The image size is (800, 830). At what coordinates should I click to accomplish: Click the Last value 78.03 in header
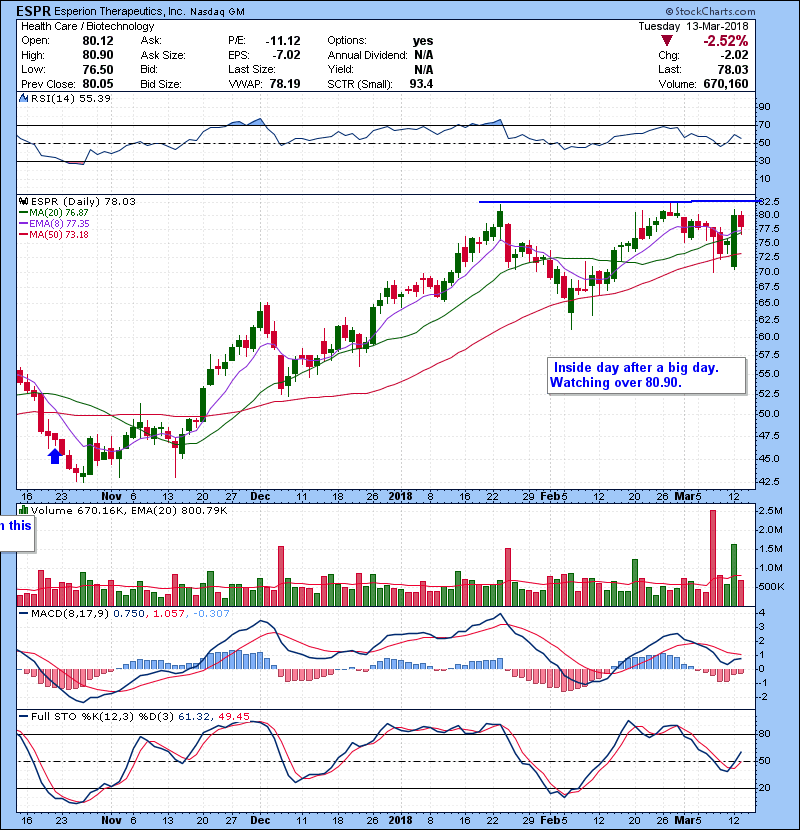tap(733, 69)
